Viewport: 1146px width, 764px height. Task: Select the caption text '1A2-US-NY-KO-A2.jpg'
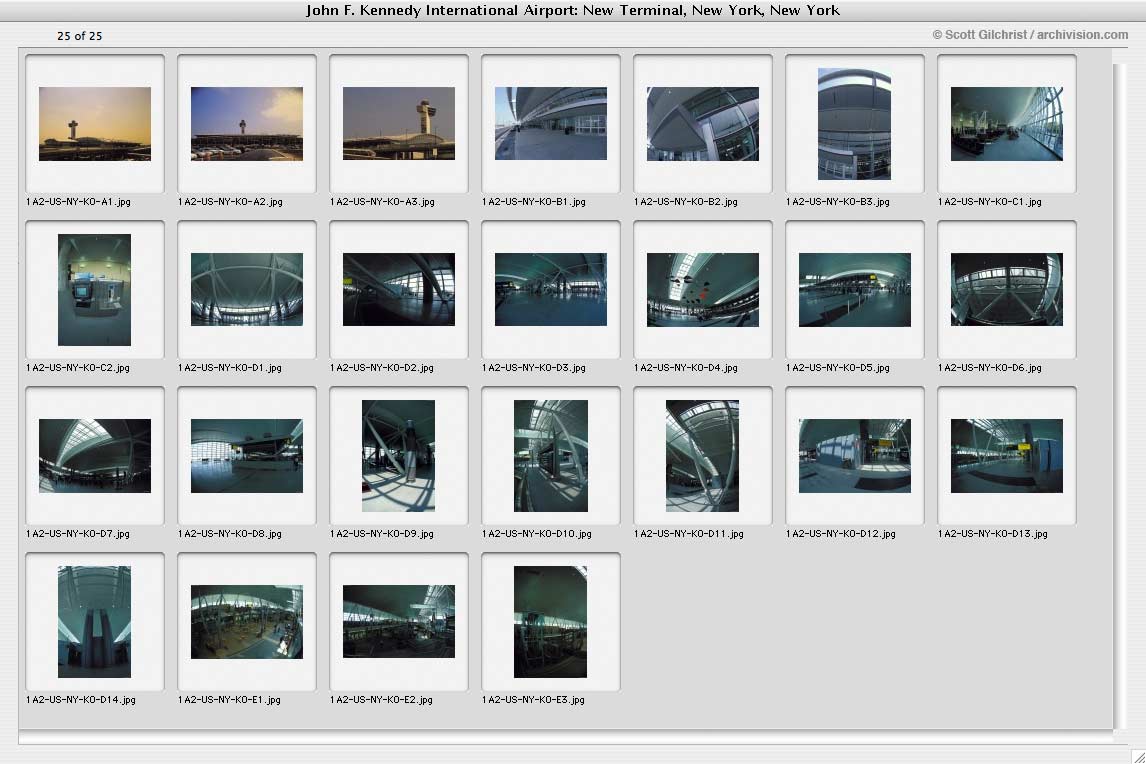pyautogui.click(x=230, y=202)
